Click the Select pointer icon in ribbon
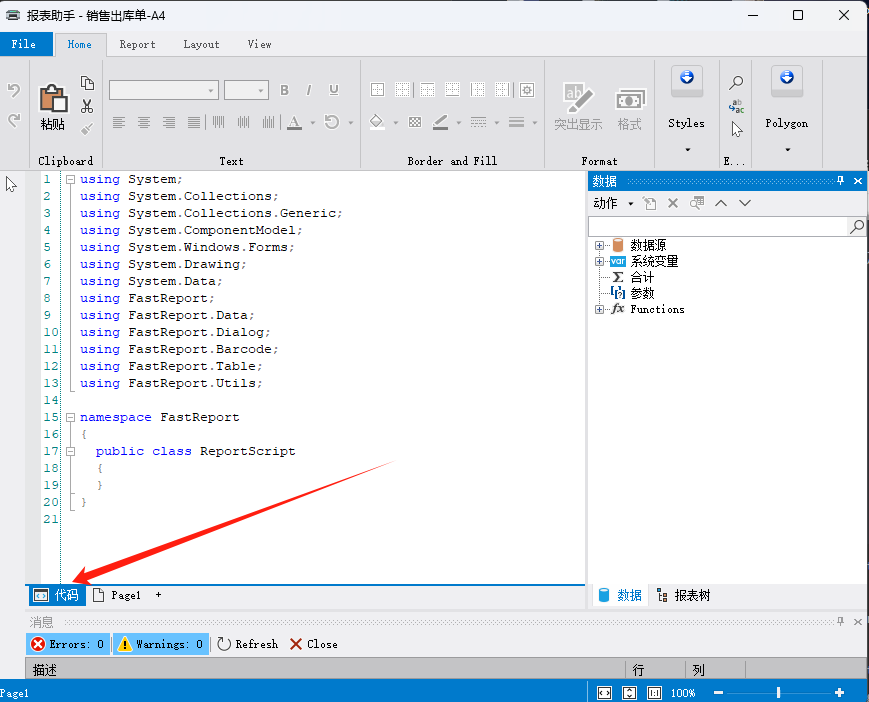 tap(736, 130)
